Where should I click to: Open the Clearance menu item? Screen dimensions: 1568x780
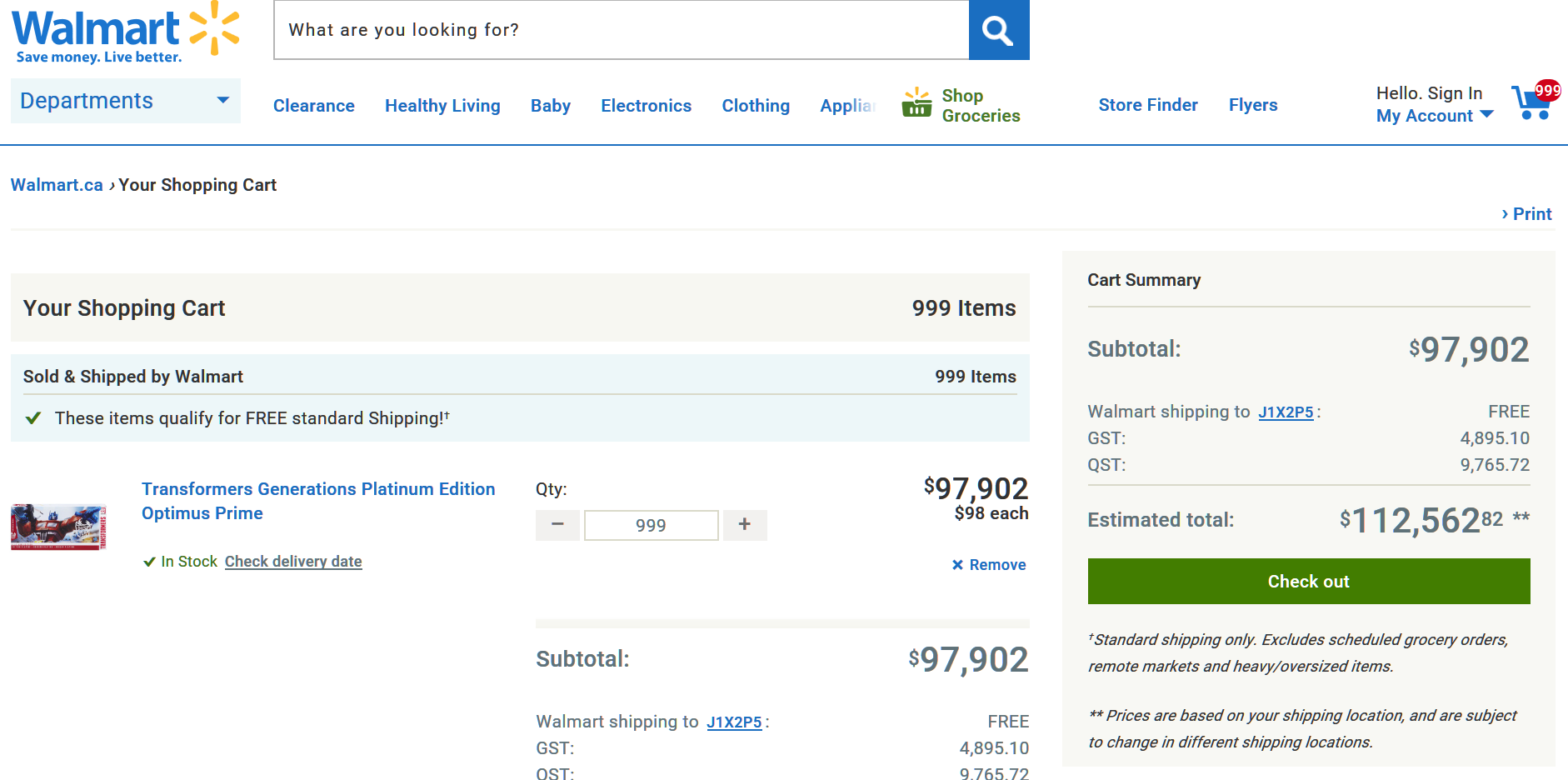(x=314, y=106)
